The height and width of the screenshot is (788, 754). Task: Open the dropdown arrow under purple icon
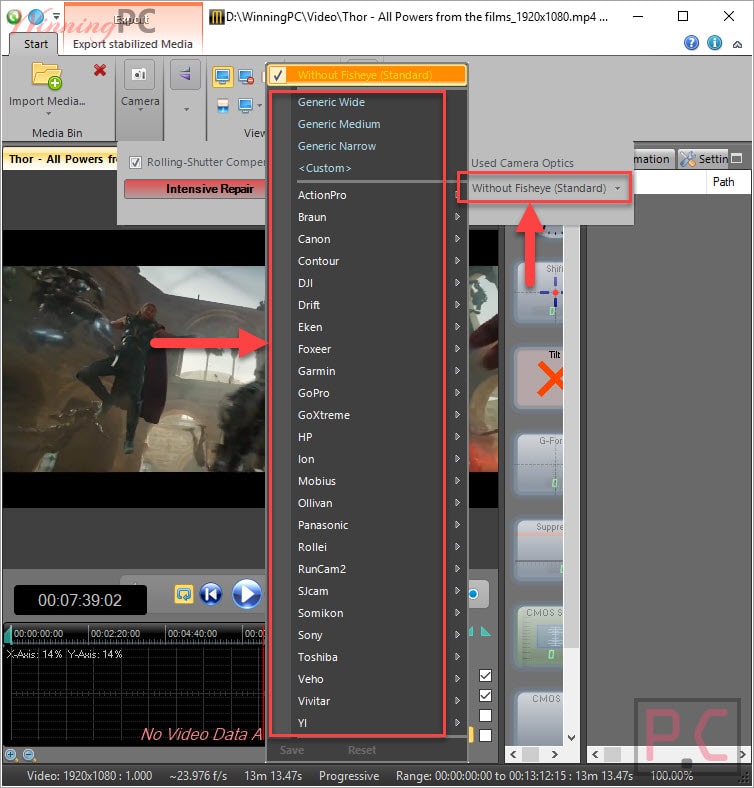tap(186, 109)
